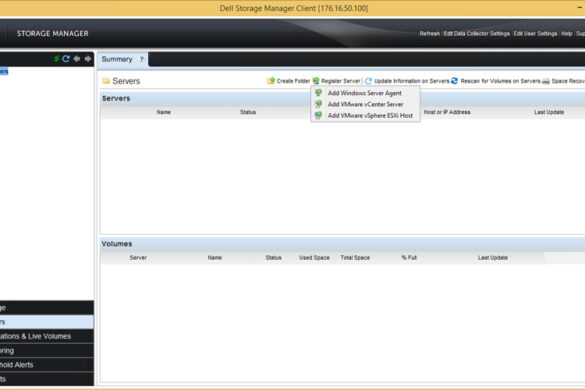Viewport: 585px width, 390px height.
Task: Sort by Host or IP Address column
Action: tap(447, 112)
